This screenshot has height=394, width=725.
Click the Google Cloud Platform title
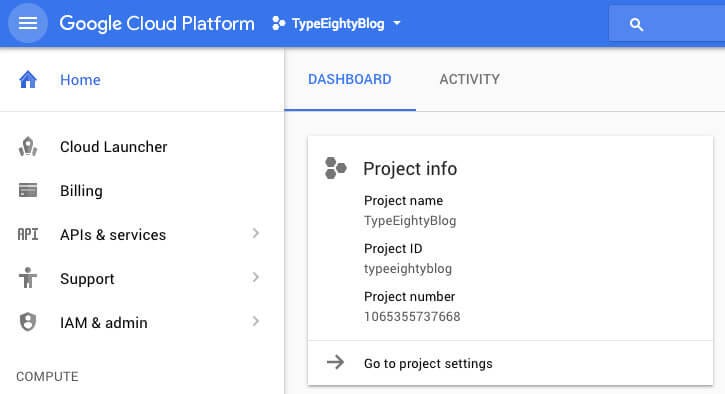[157, 24]
